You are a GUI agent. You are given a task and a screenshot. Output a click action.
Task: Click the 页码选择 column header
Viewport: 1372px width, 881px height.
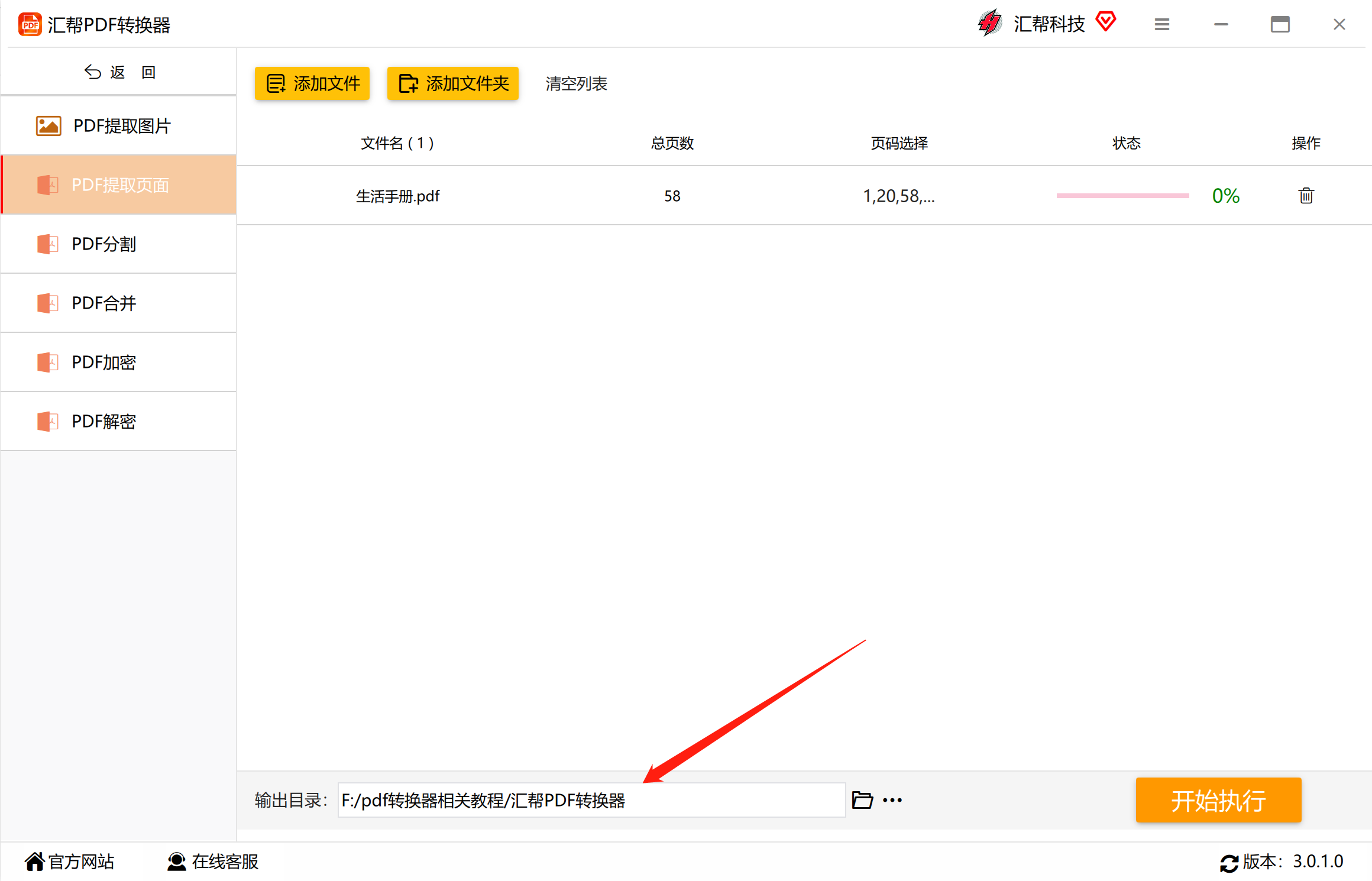point(899,143)
